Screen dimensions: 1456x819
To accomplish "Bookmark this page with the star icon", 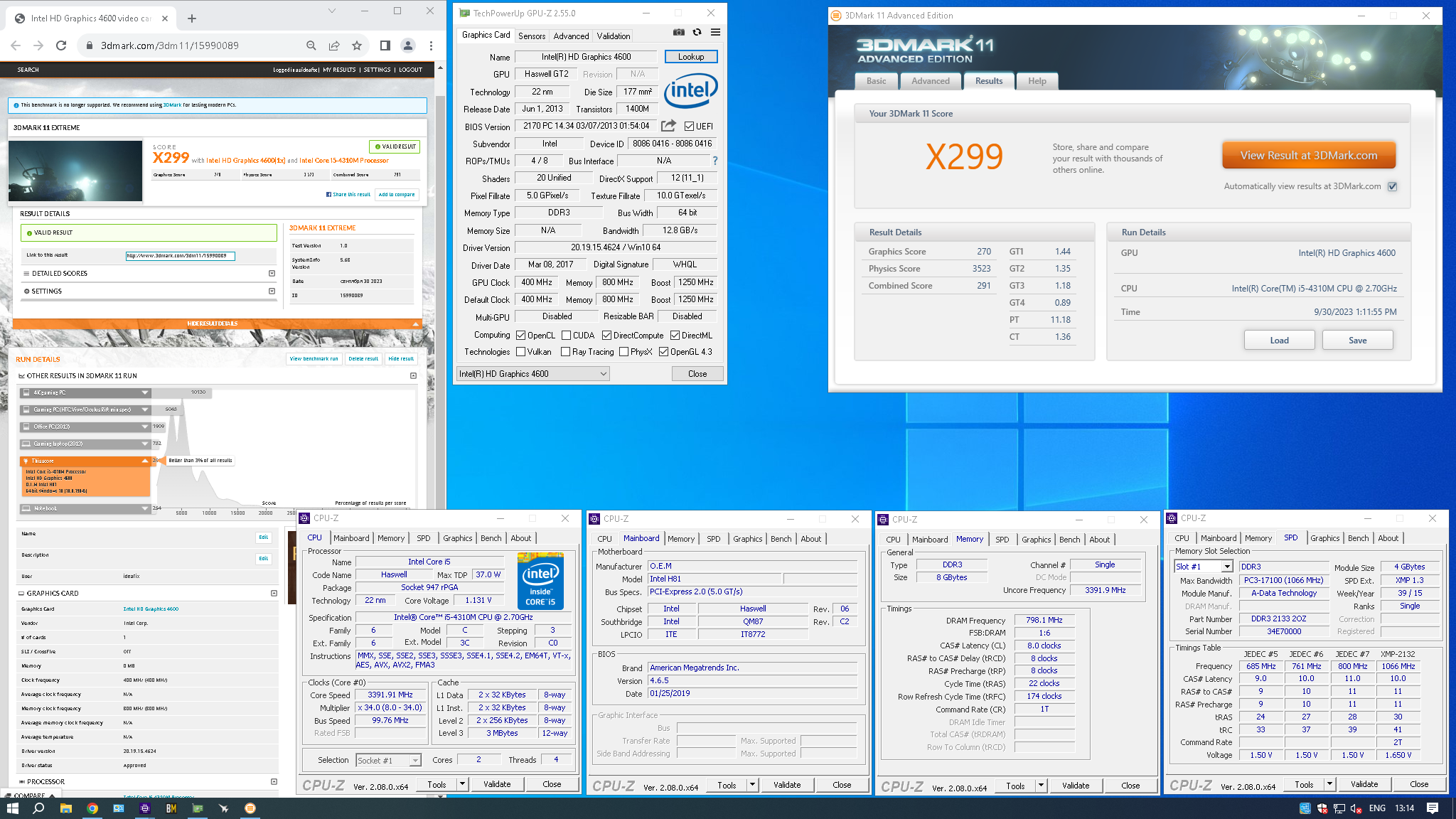I will point(357,45).
